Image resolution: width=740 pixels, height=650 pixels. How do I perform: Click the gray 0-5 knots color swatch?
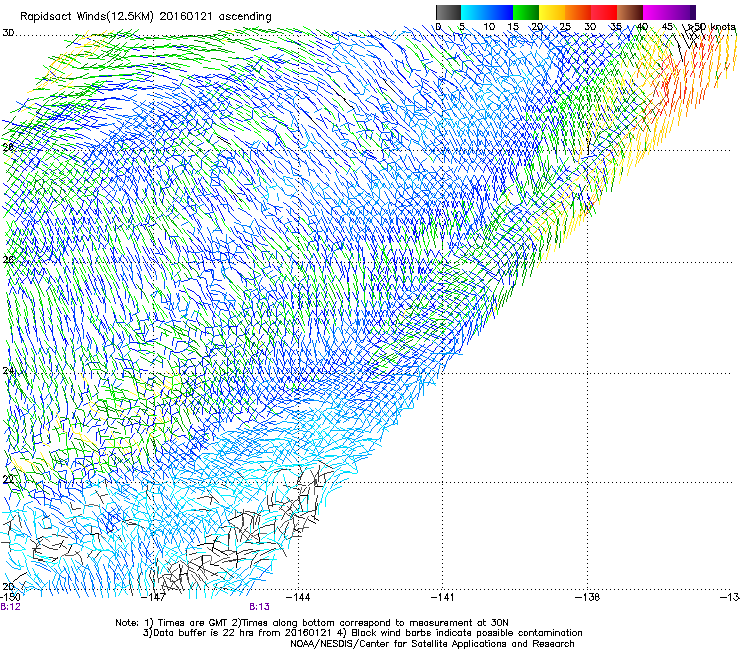coord(448,12)
